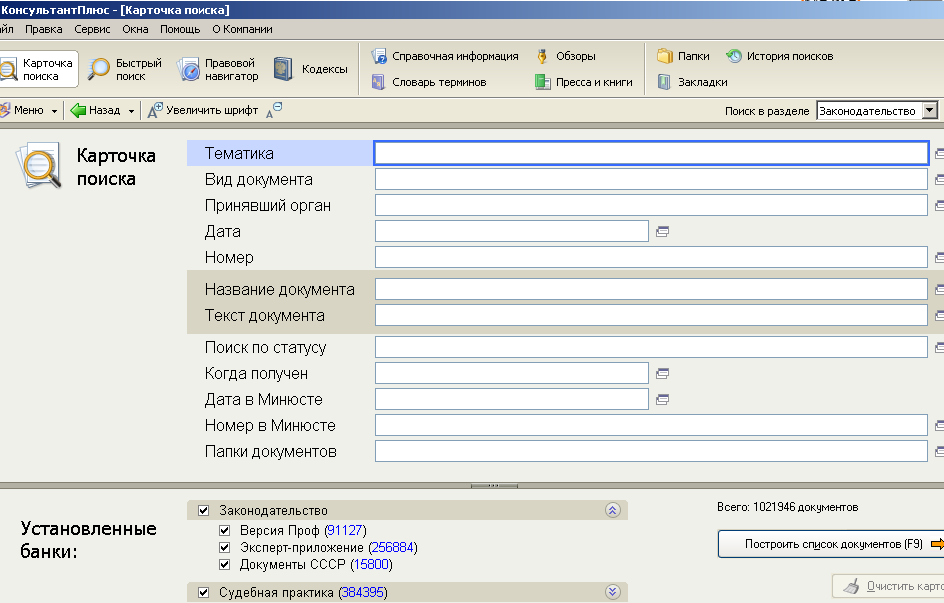Screen dimensions: 944x603
Task: Open the Обзоры icon
Action: click(x=542, y=56)
